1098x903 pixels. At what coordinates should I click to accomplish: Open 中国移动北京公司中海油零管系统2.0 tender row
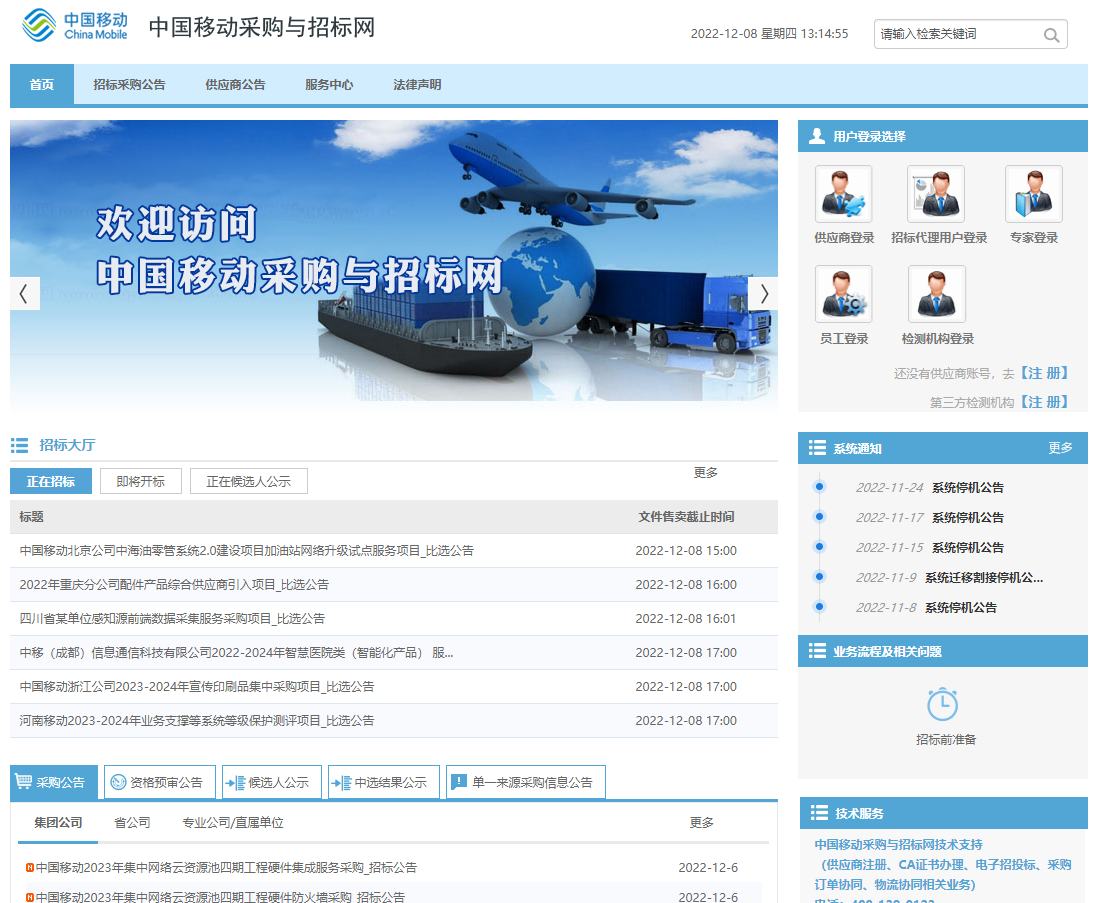[x=394, y=551]
